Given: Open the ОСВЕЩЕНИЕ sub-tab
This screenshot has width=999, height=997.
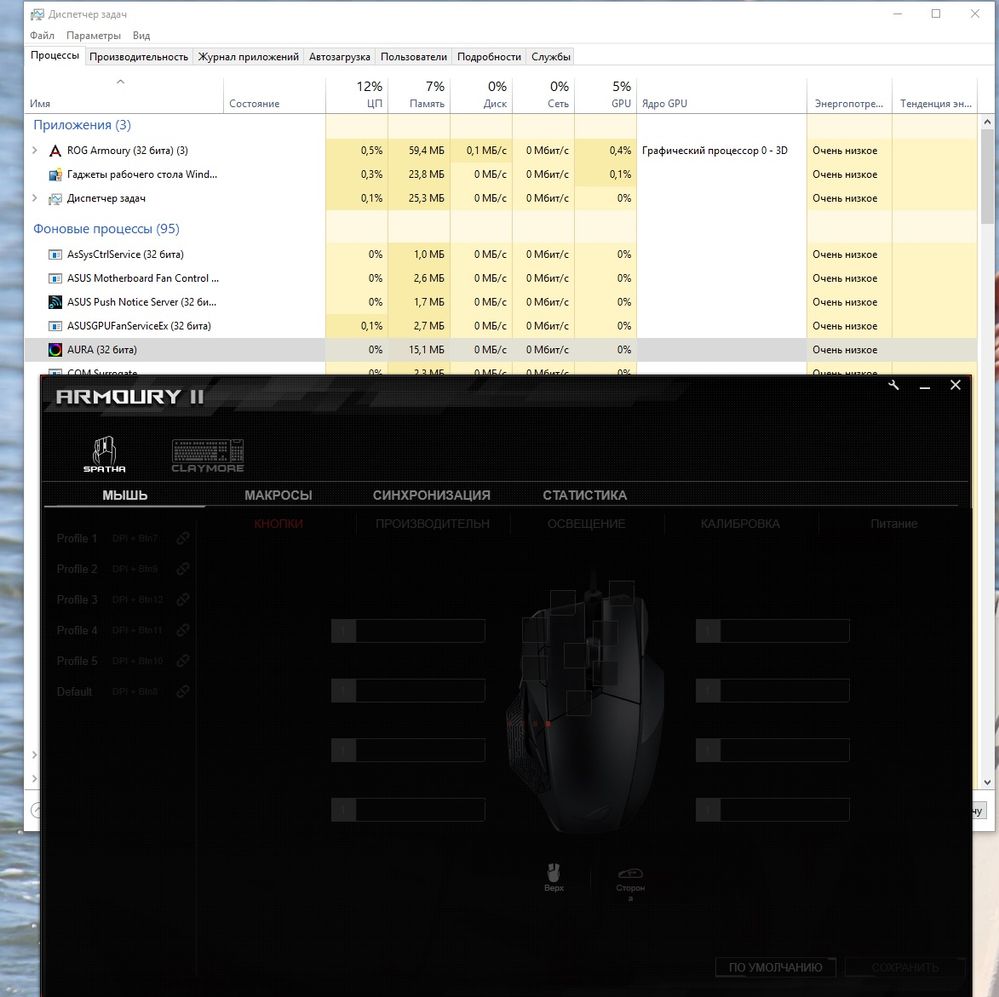Looking at the screenshot, I should coord(586,524).
